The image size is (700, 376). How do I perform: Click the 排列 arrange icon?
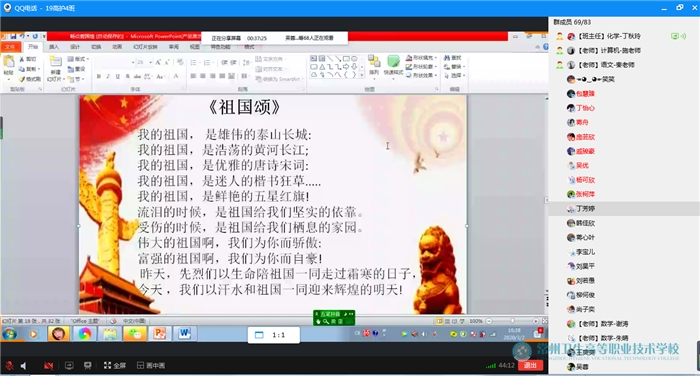pyautogui.click(x=374, y=65)
